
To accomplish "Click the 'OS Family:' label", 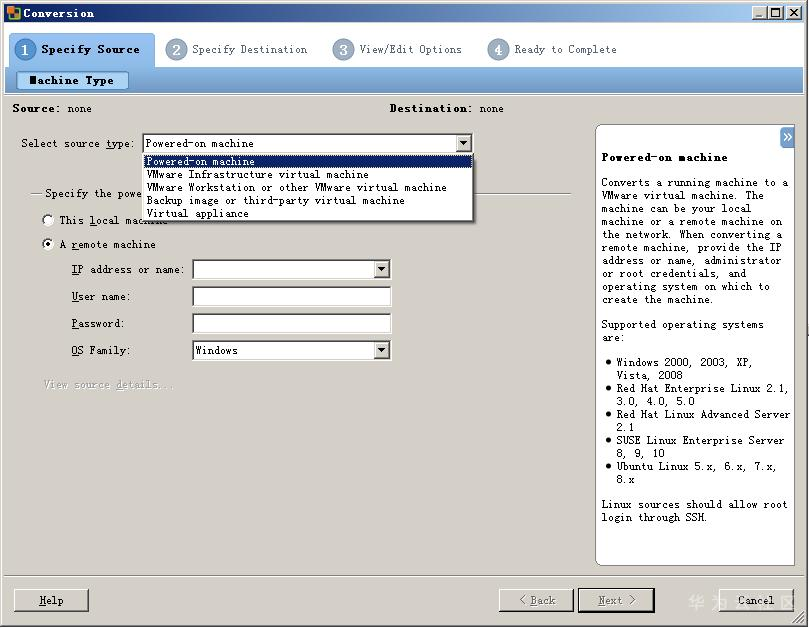I will [x=101, y=350].
